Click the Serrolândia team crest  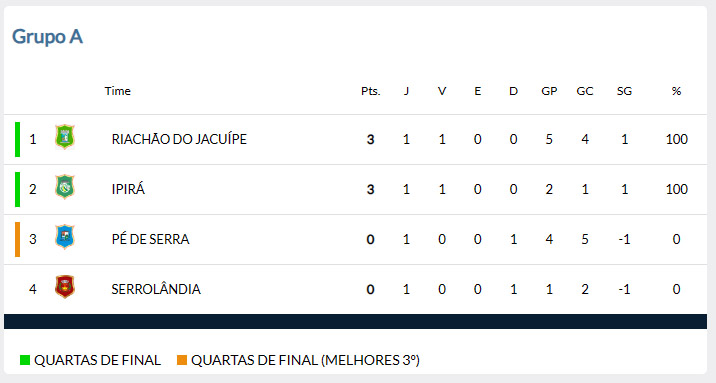(x=64, y=287)
